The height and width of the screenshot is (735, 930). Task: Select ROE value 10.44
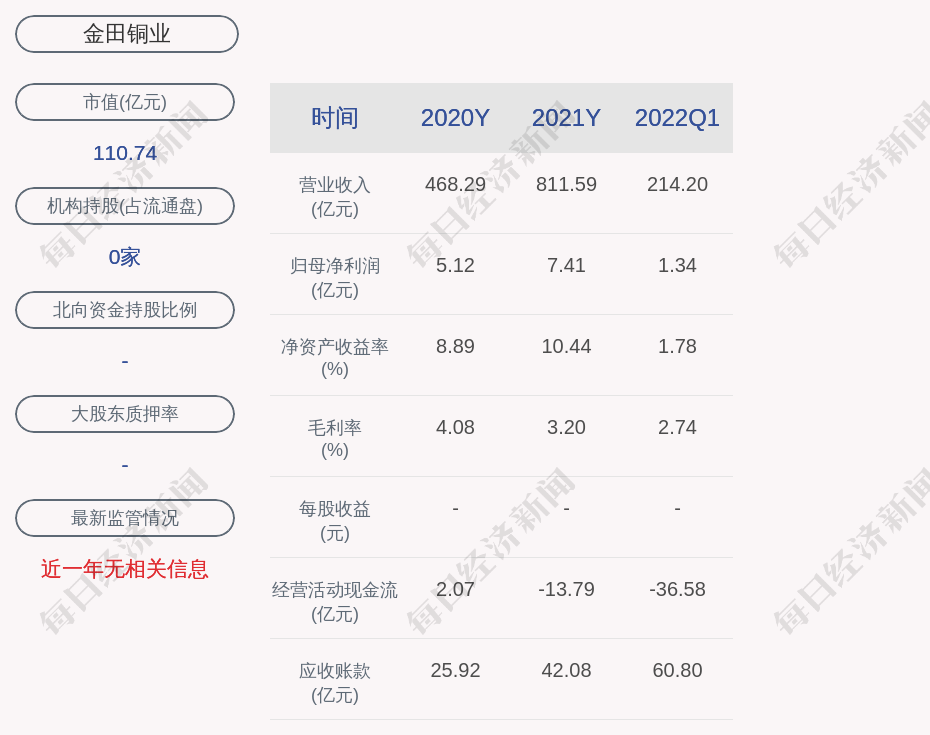pos(566,346)
